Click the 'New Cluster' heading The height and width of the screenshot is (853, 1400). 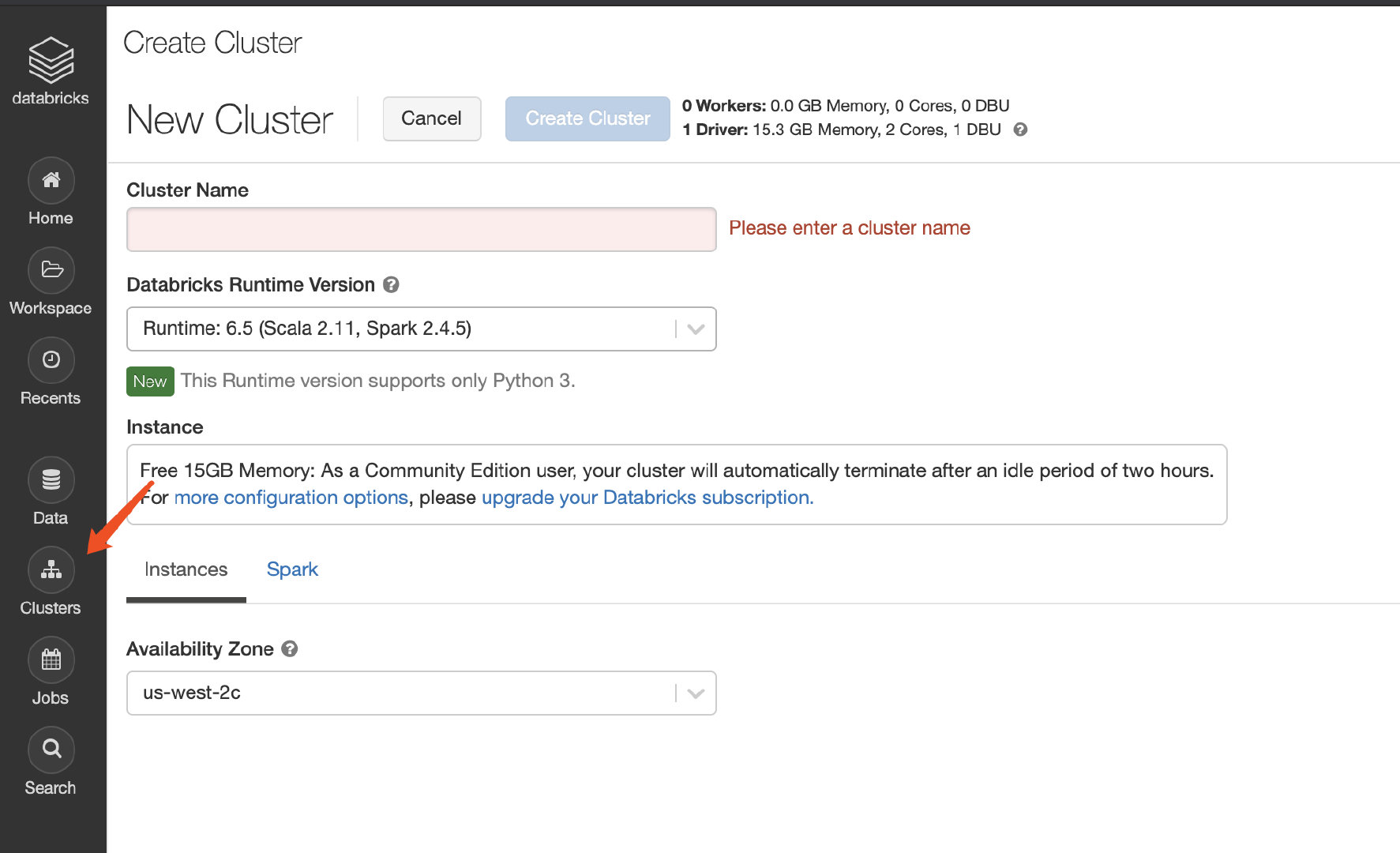point(230,120)
